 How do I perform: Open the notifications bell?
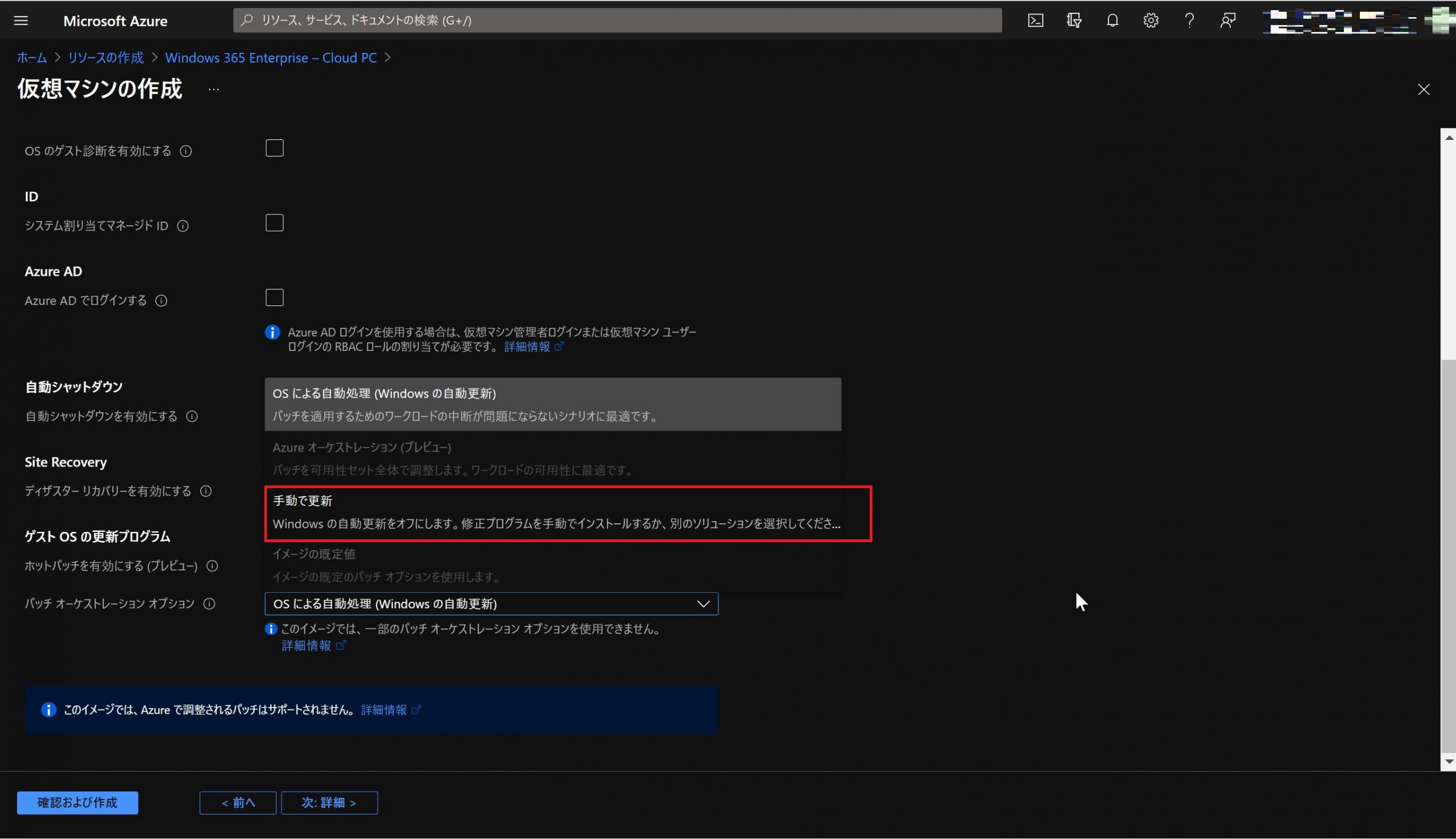pos(1112,20)
